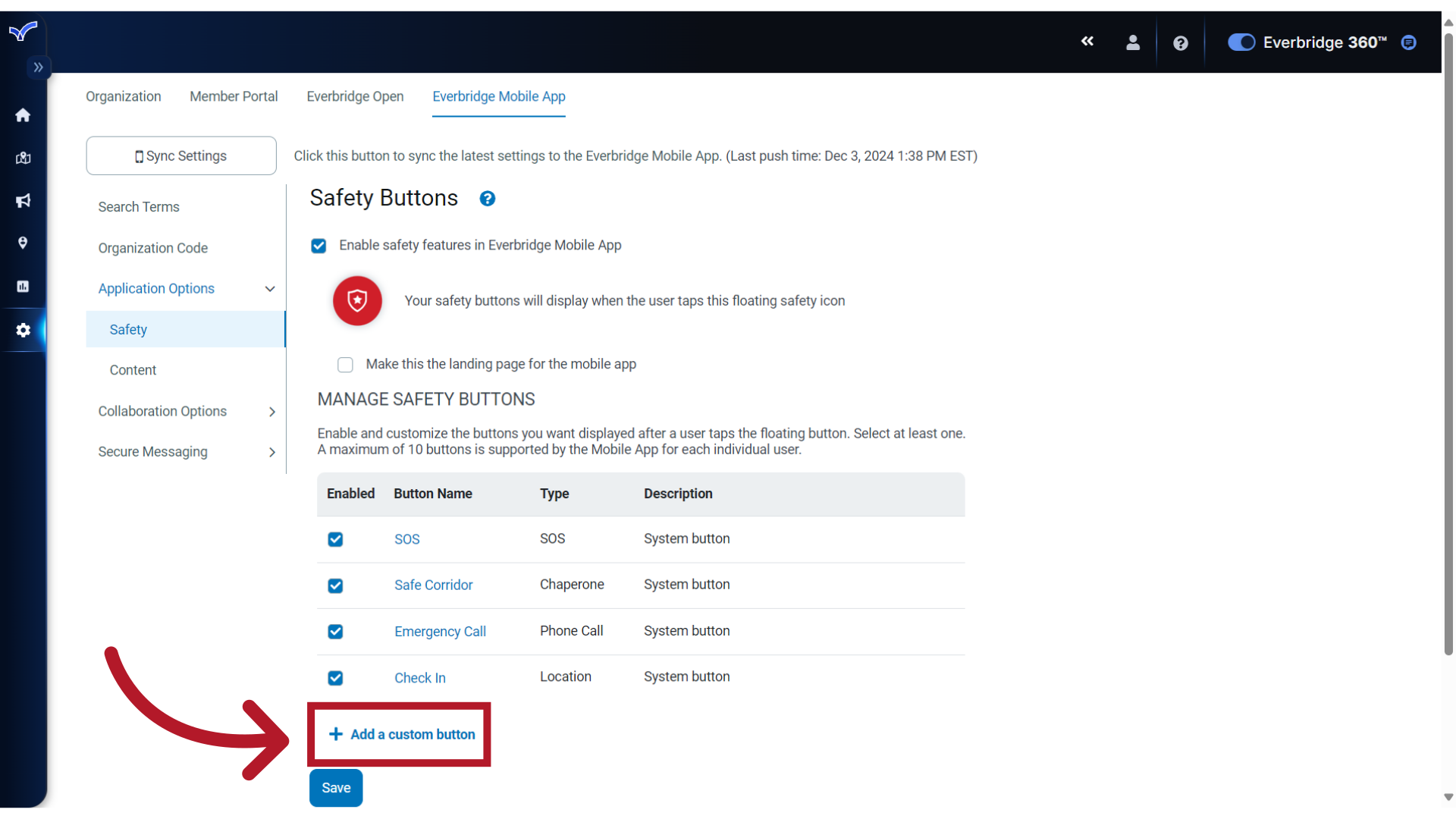The width and height of the screenshot is (1456, 819).
Task: Click the Everbridge bird logo
Action: click(23, 31)
